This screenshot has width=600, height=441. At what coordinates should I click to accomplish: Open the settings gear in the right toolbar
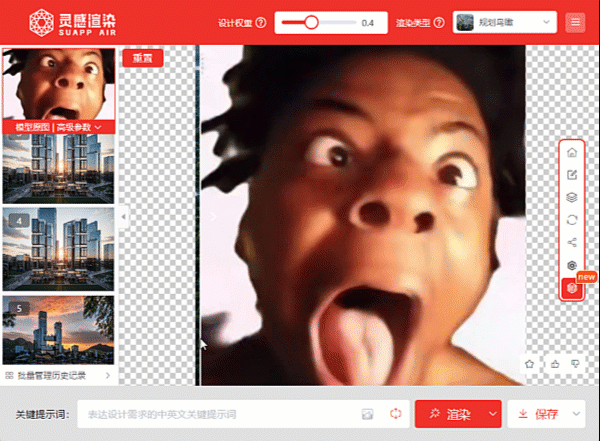[x=571, y=265]
